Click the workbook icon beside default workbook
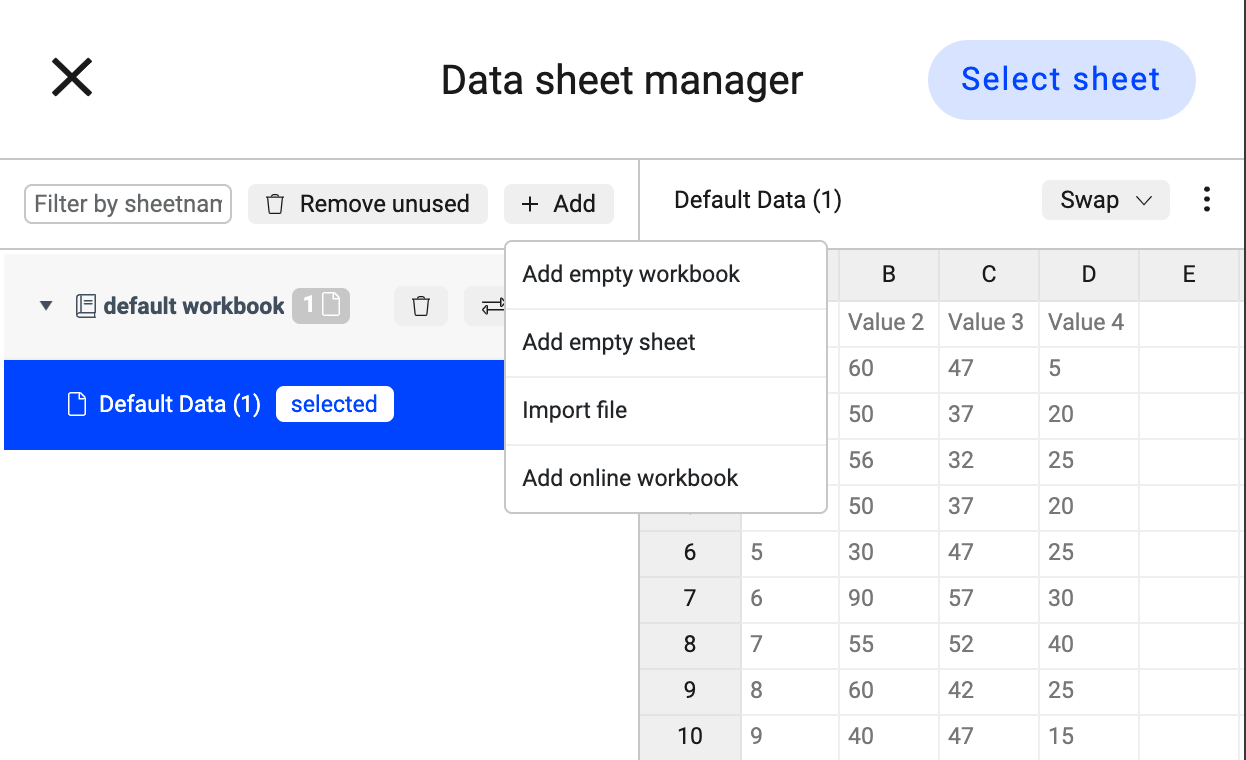The image size is (1246, 760). tap(86, 306)
